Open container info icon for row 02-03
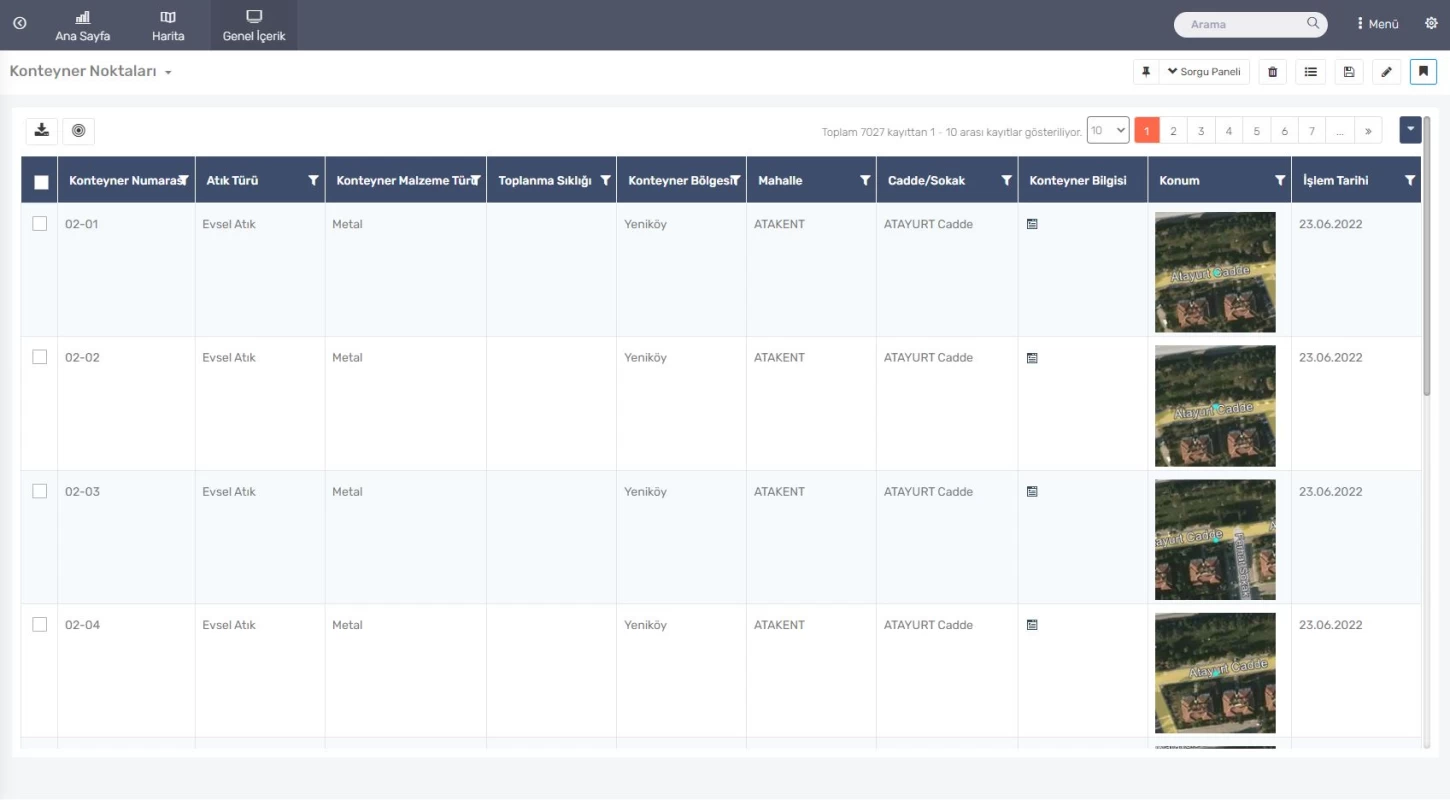The image size is (1450, 800). pos(1032,491)
